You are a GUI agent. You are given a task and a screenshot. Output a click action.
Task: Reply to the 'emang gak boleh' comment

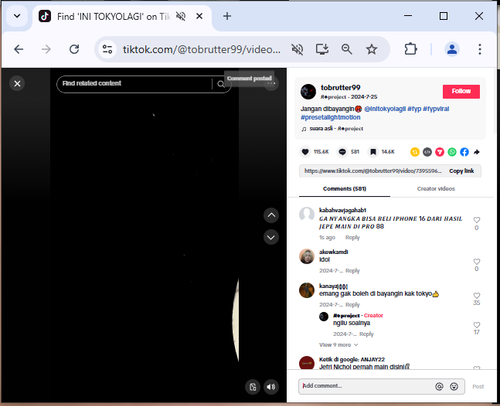click(x=352, y=305)
